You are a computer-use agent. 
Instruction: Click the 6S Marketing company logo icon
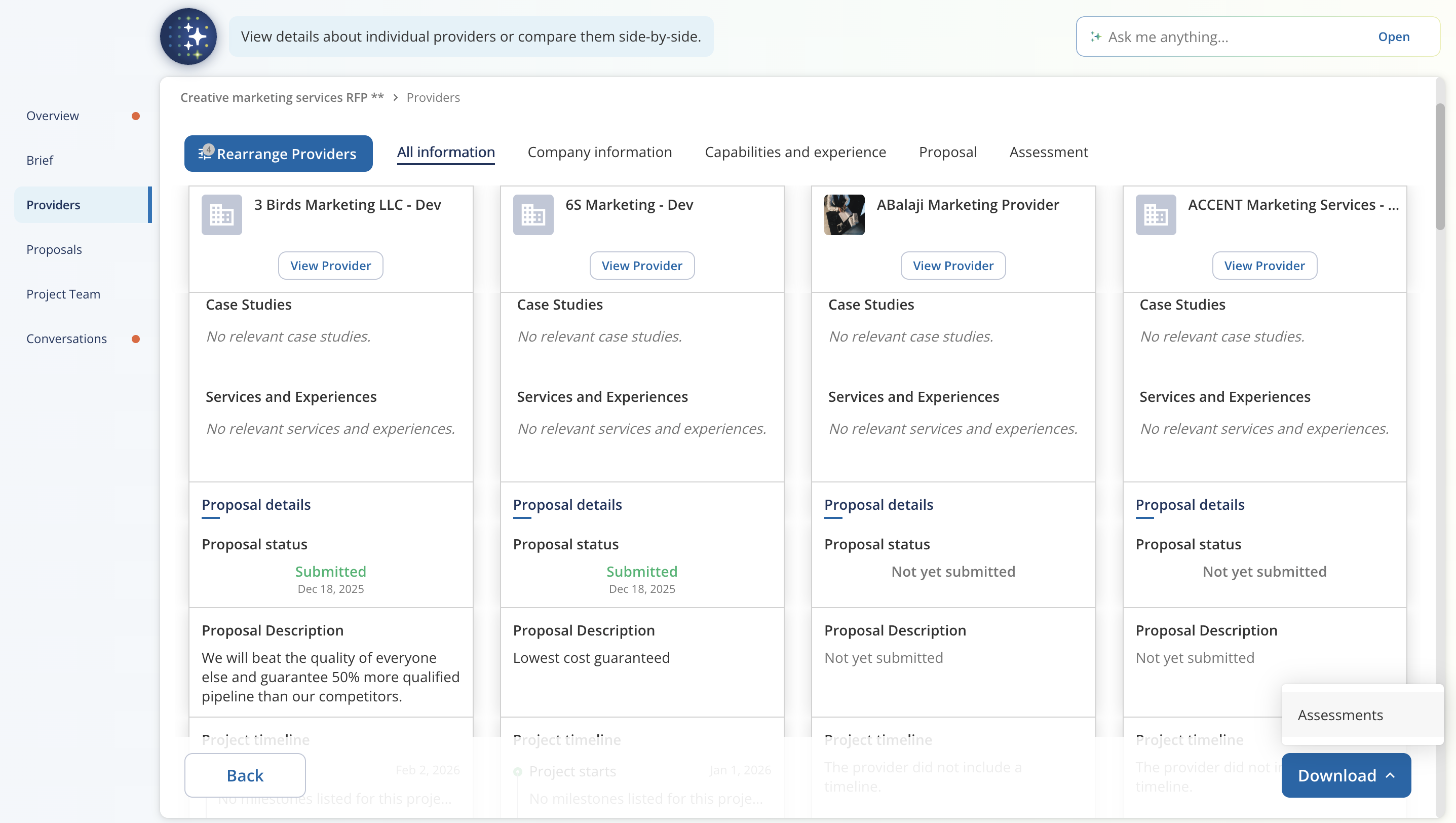(x=533, y=215)
